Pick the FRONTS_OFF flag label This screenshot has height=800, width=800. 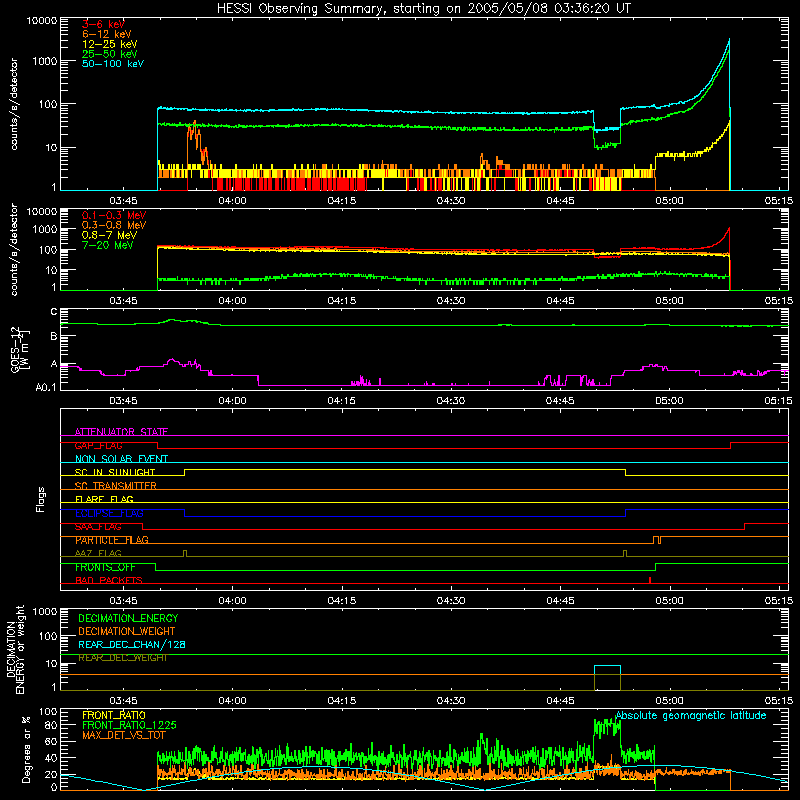tap(105, 567)
